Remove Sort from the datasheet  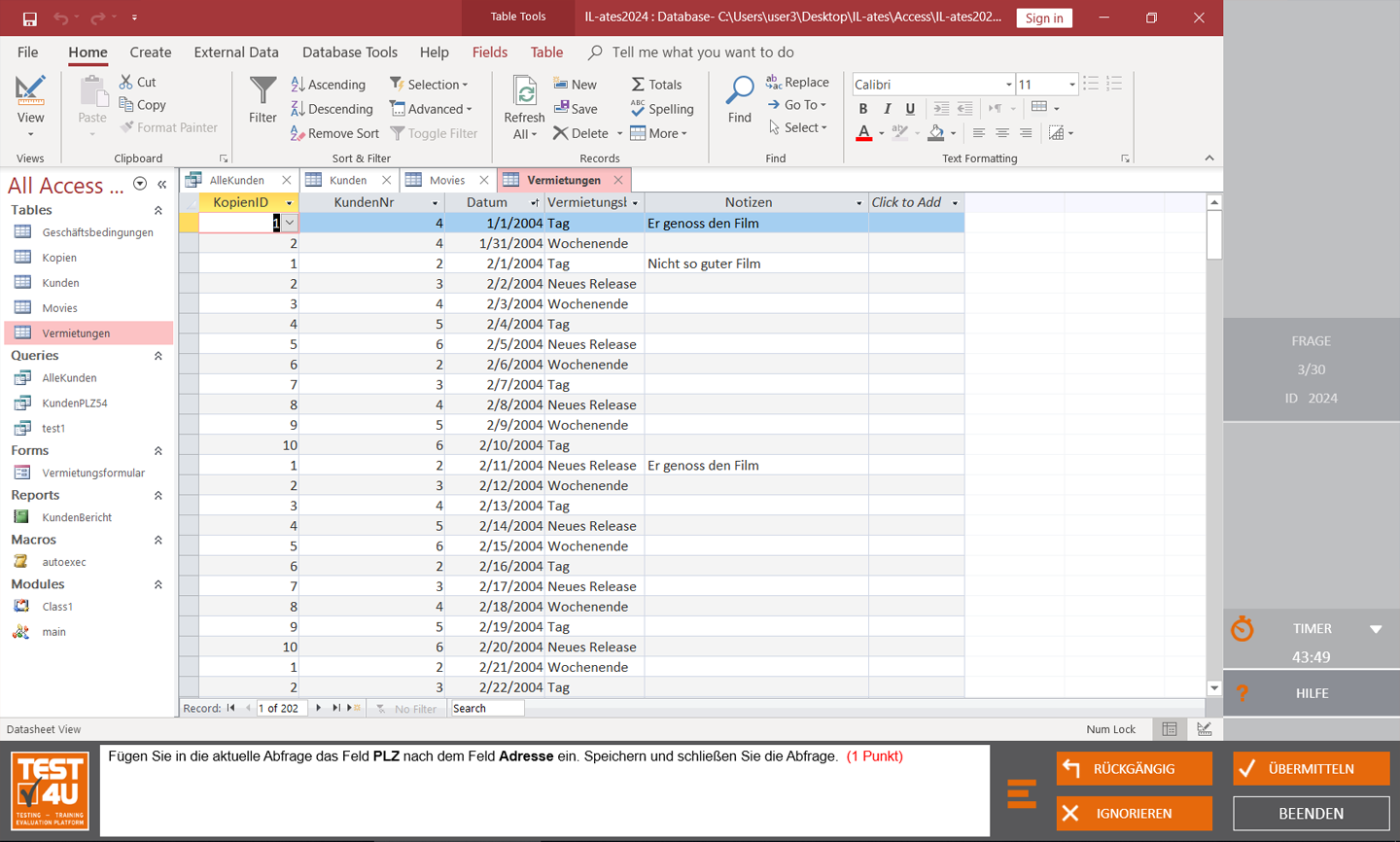point(334,133)
